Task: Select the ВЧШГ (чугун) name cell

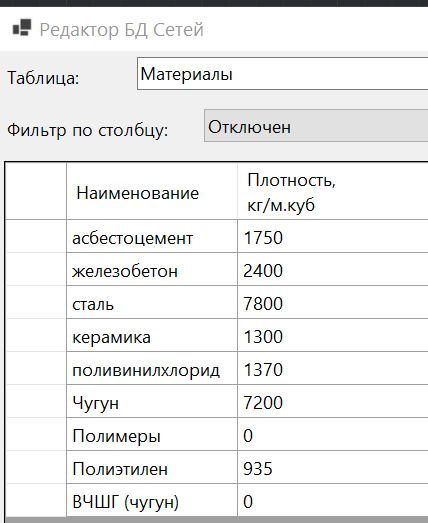Action: [x=152, y=500]
